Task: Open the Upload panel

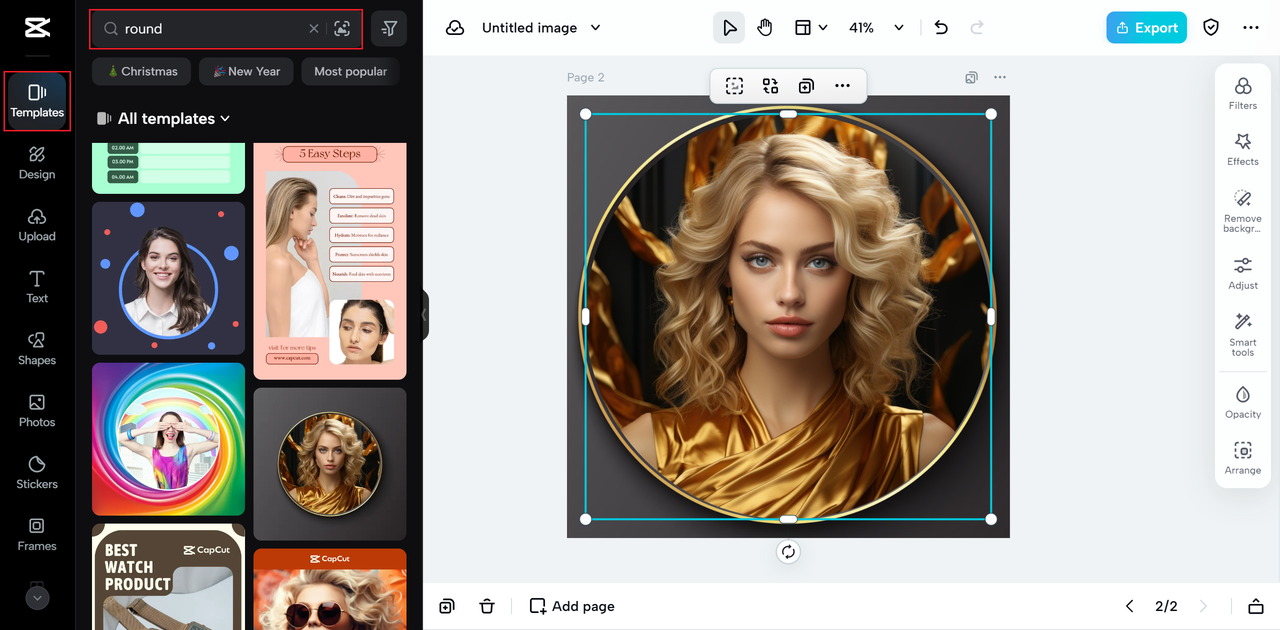Action: pos(37,225)
